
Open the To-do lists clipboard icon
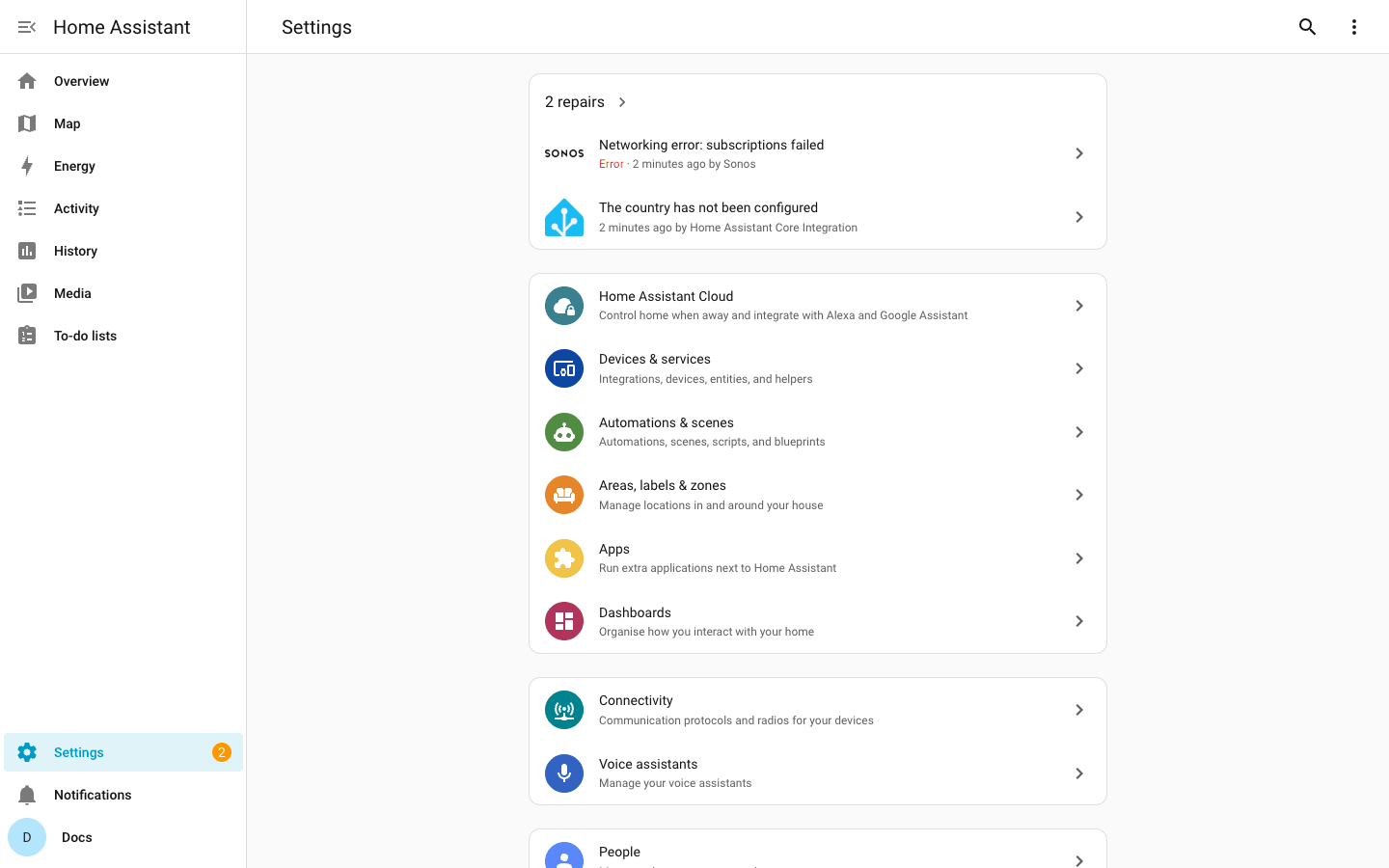pyautogui.click(x=27, y=336)
